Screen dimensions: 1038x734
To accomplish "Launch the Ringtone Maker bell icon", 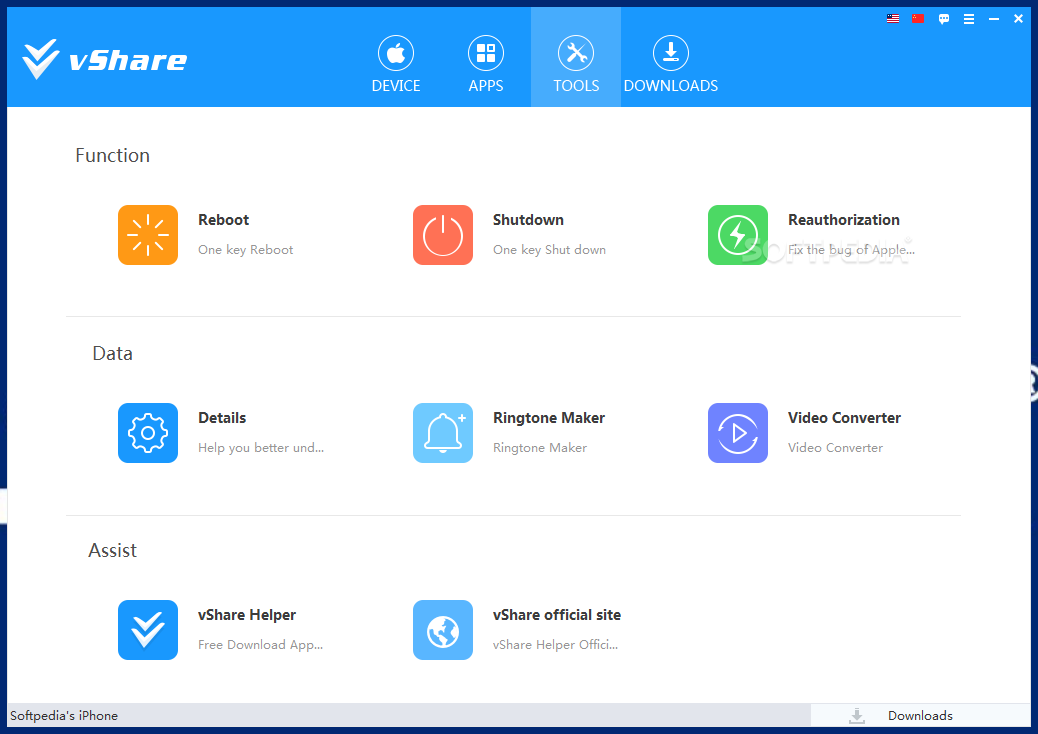I will [443, 433].
